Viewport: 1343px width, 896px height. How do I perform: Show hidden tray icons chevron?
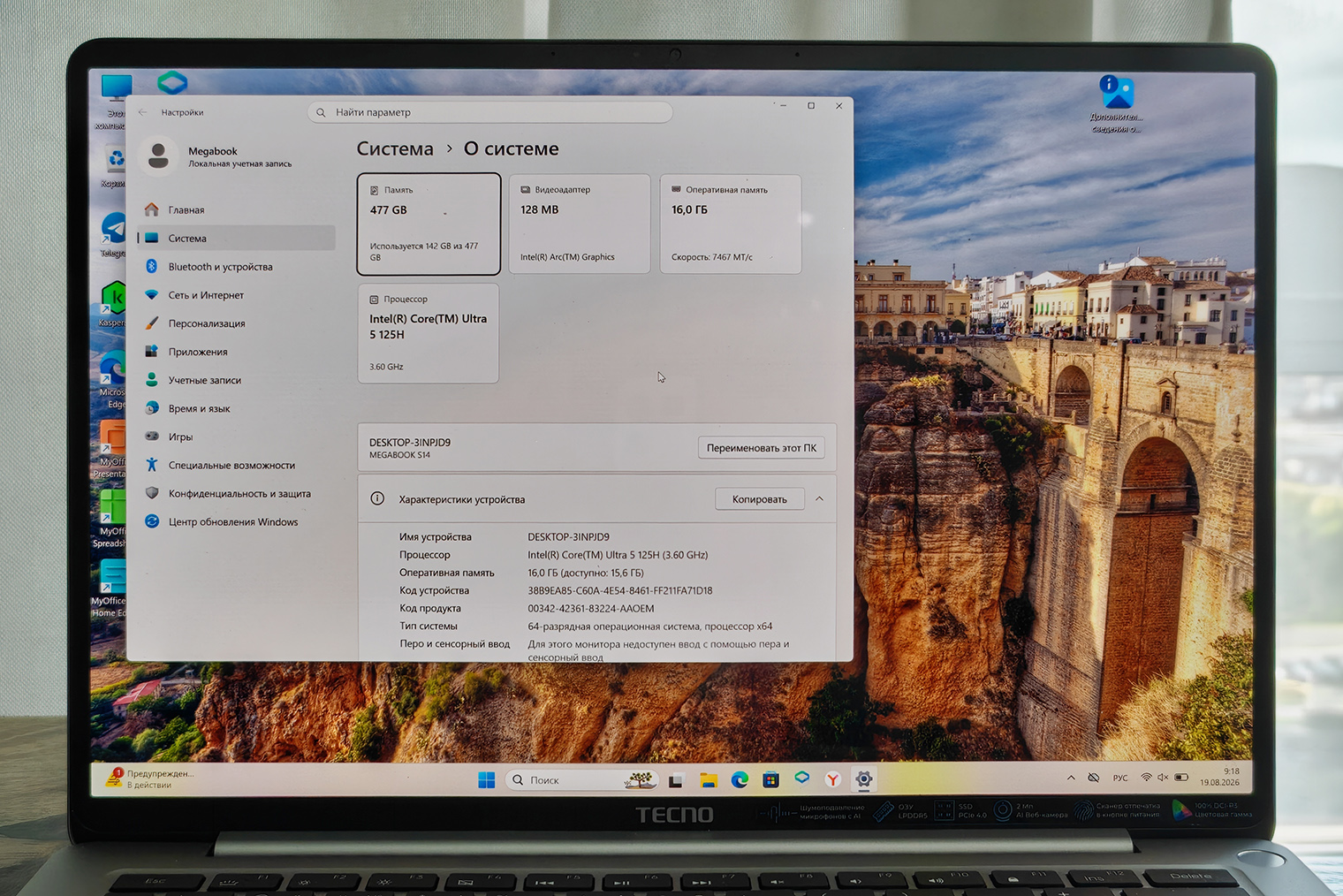coord(1071,778)
